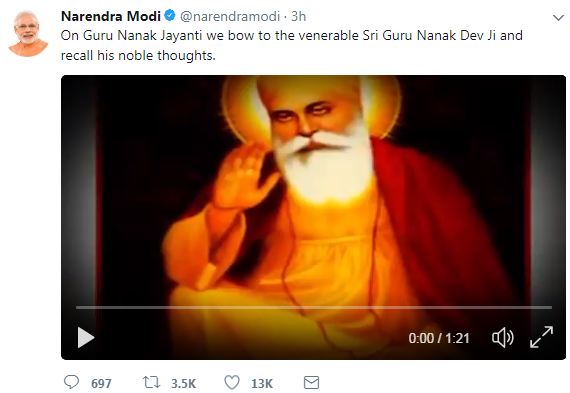The width and height of the screenshot is (570, 393).
Task: Open the tweet's 3h timestamp
Action: 298,16
